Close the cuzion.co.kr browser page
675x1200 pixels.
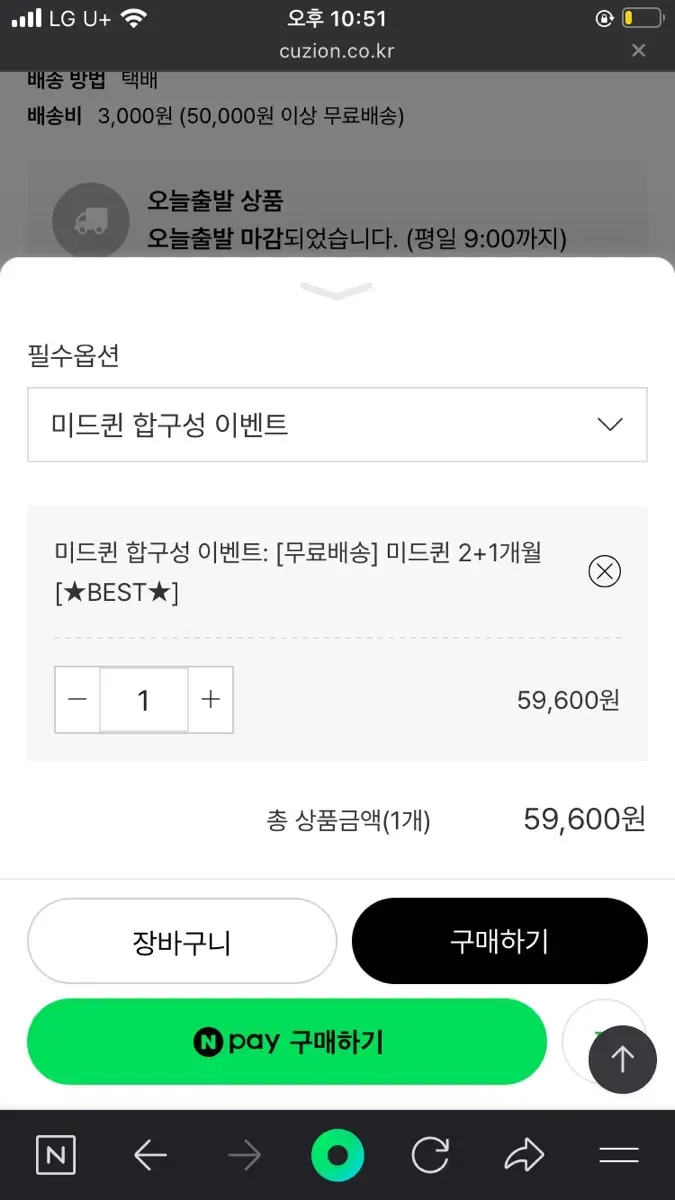(639, 50)
